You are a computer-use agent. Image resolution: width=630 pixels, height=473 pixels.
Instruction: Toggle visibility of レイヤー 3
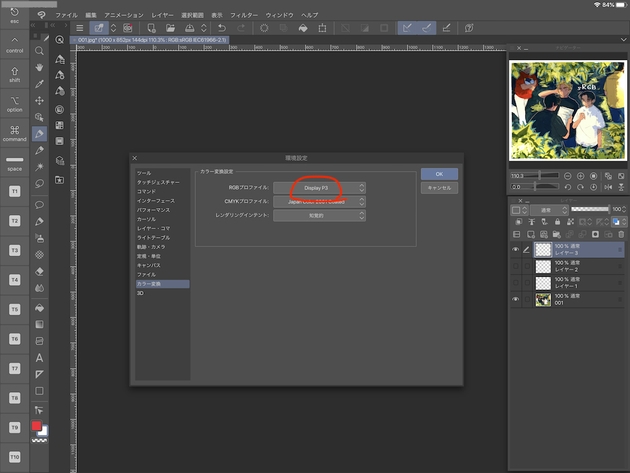(515, 250)
